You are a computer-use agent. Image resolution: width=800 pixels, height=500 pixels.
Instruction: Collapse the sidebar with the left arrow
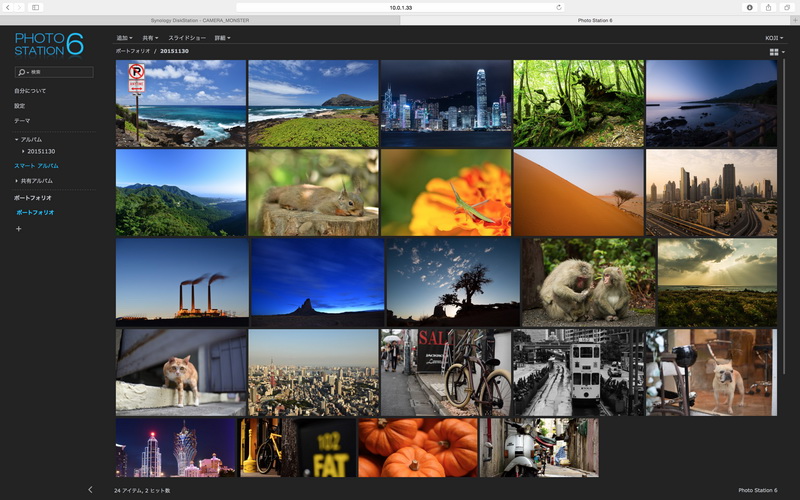(91, 490)
